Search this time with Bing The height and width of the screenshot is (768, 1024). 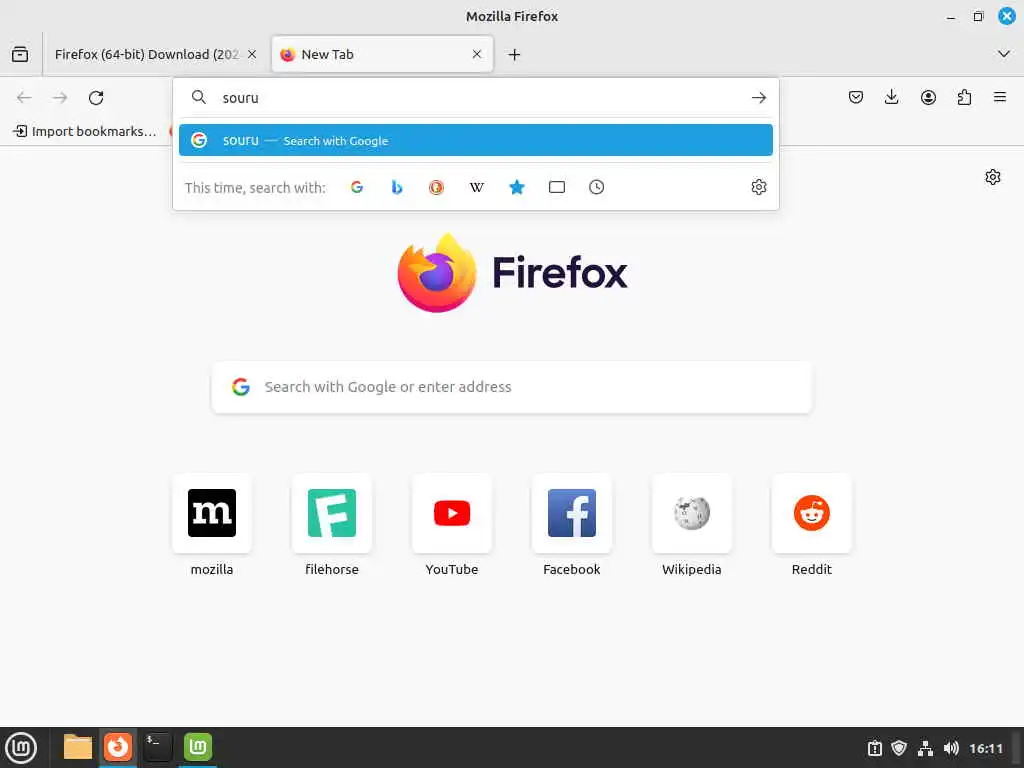(x=396, y=187)
